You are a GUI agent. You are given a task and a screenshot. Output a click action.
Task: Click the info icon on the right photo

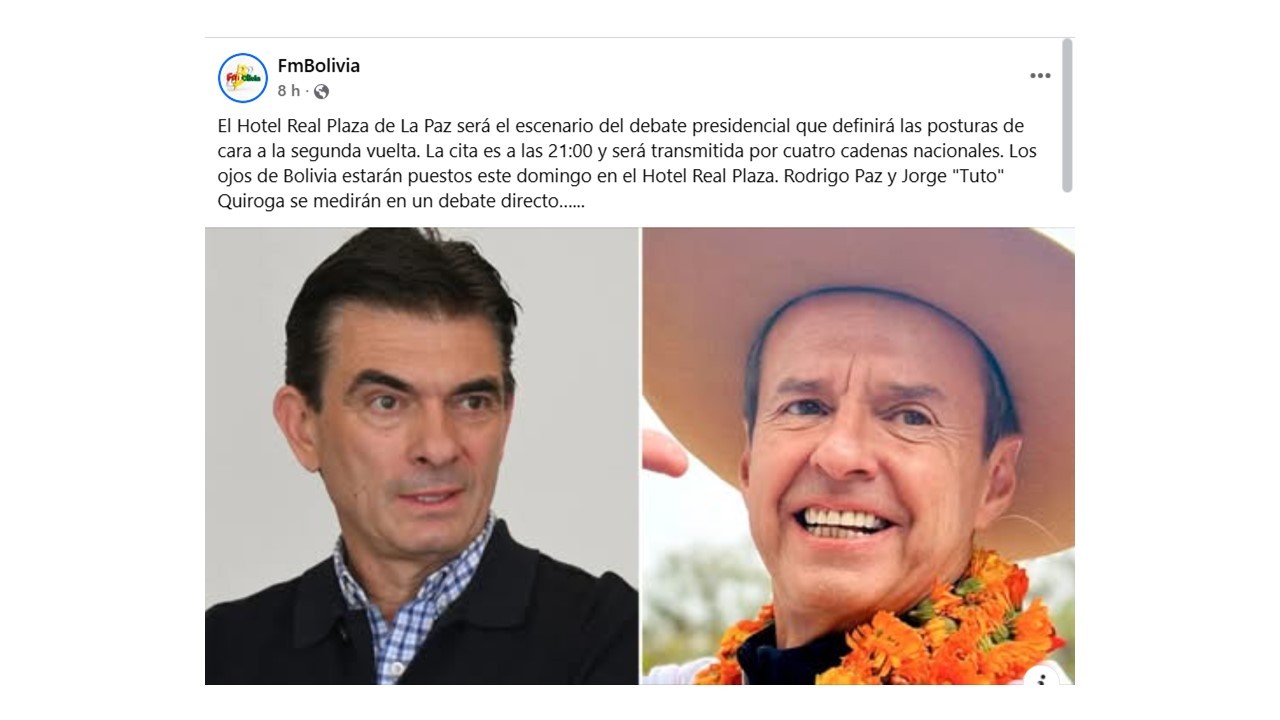1041,678
